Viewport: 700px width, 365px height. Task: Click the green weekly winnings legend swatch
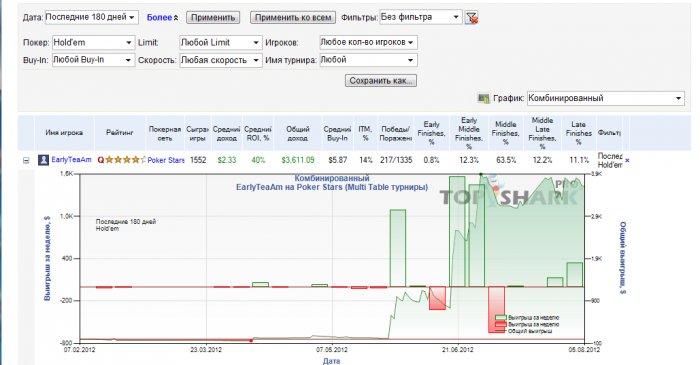[501, 318]
